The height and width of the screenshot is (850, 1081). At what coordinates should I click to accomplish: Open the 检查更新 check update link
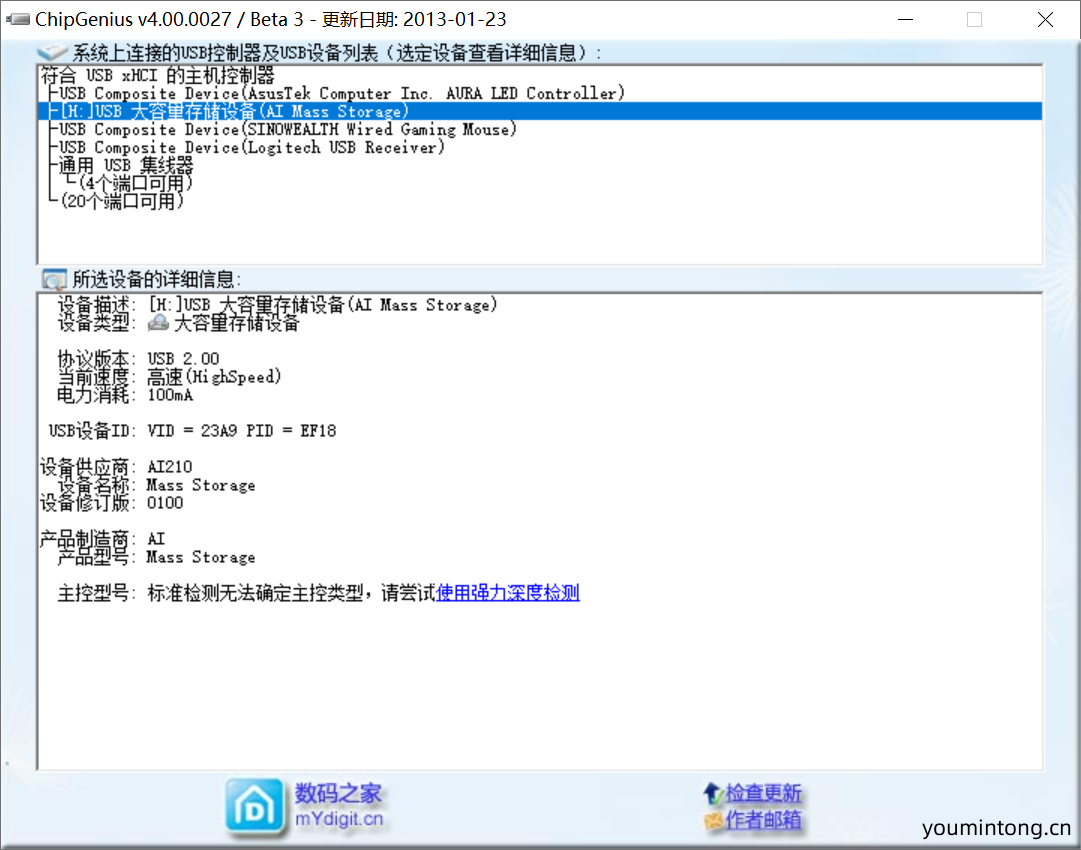click(763, 793)
